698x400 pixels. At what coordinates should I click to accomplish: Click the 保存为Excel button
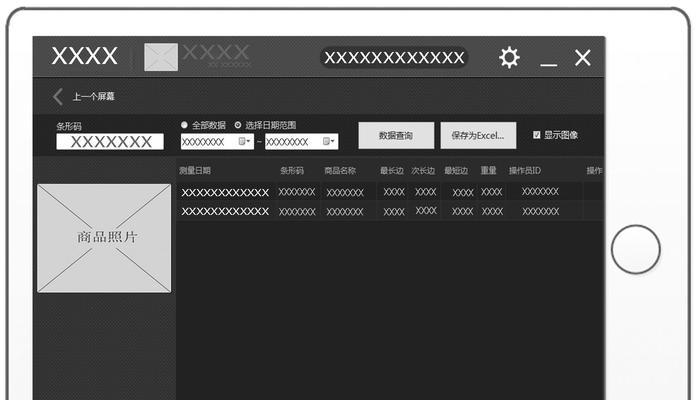click(478, 135)
